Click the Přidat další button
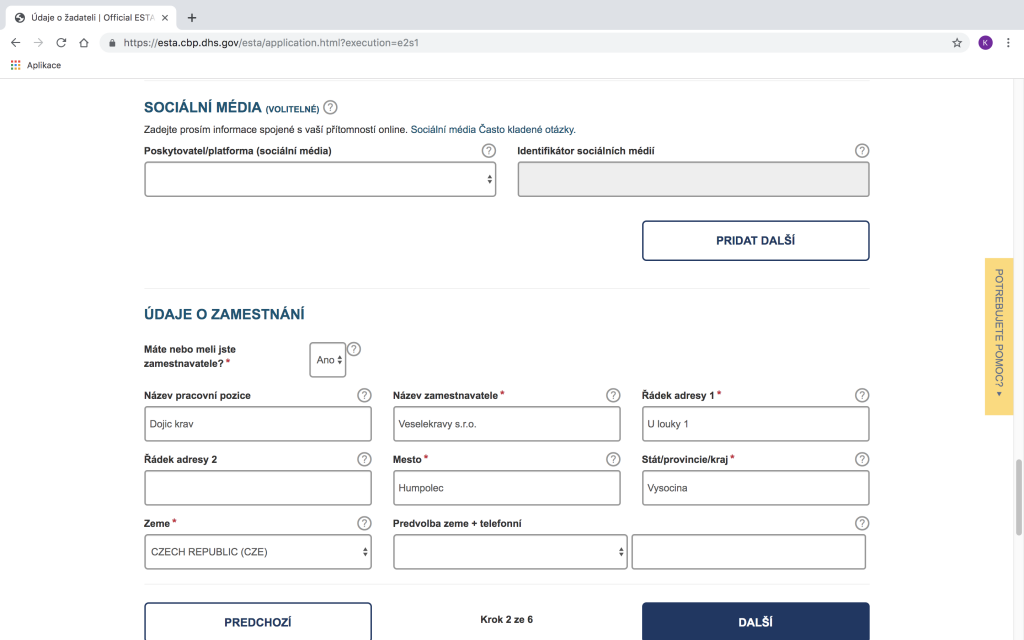 coord(755,241)
